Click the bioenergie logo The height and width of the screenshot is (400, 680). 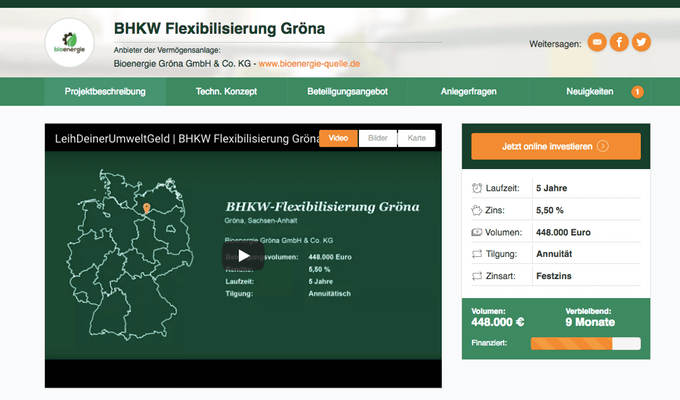69,43
